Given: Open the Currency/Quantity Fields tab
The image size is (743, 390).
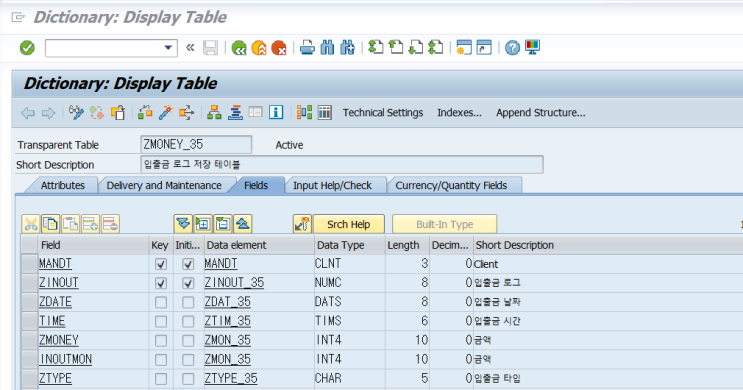Looking at the screenshot, I should point(451,185).
